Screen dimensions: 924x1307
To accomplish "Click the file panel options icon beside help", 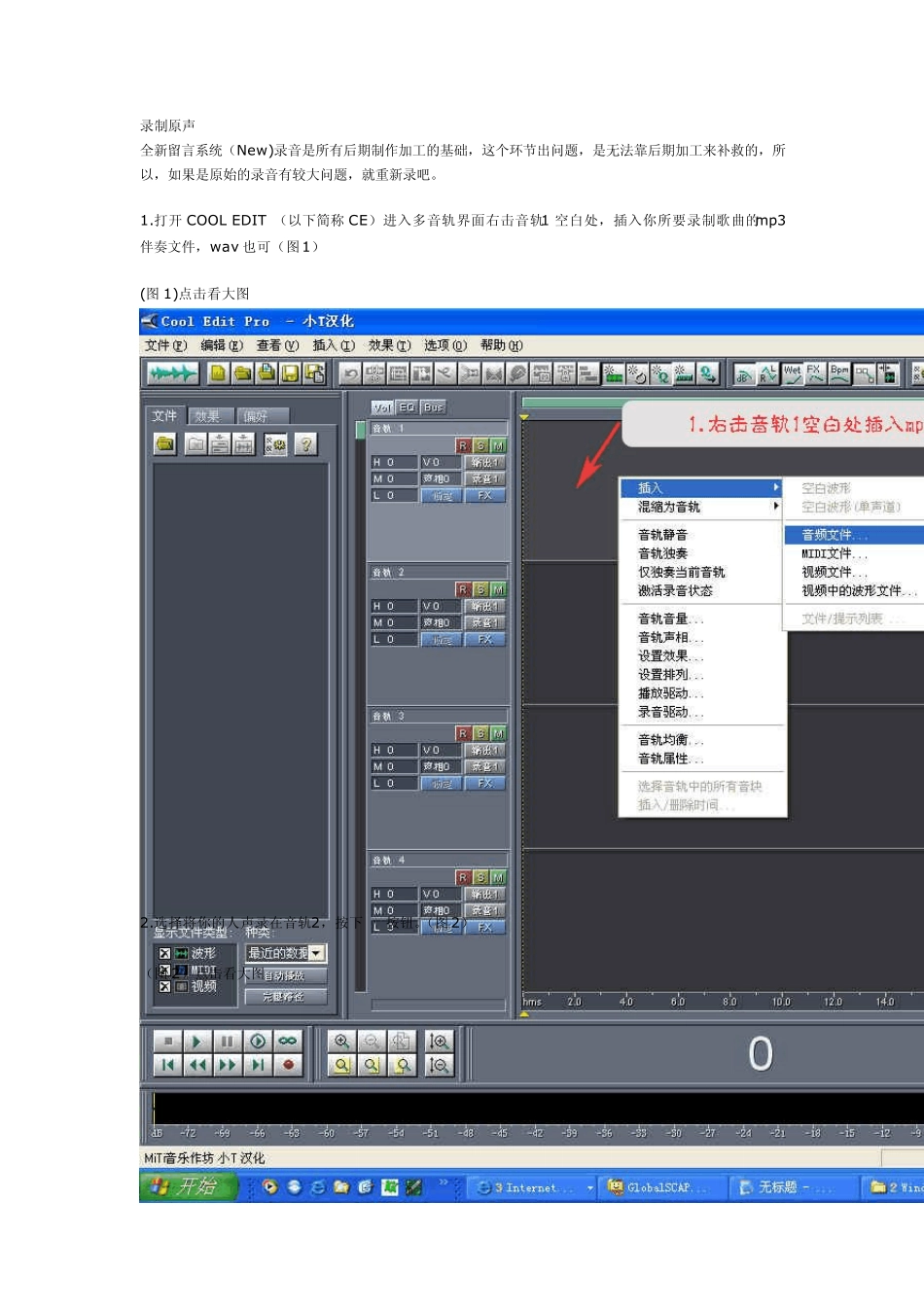I will (x=275, y=444).
